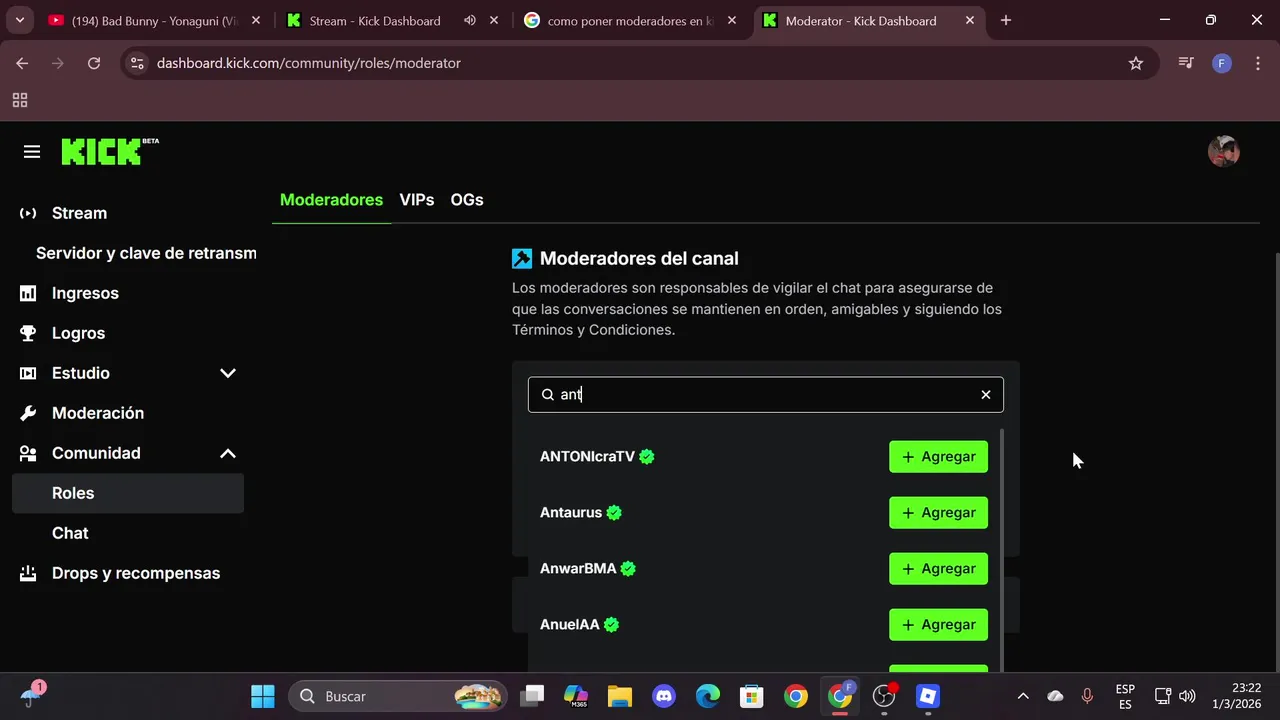Open the Chrome apps grid shortcut
Image resolution: width=1280 pixels, height=720 pixels.
pyautogui.click(x=20, y=100)
